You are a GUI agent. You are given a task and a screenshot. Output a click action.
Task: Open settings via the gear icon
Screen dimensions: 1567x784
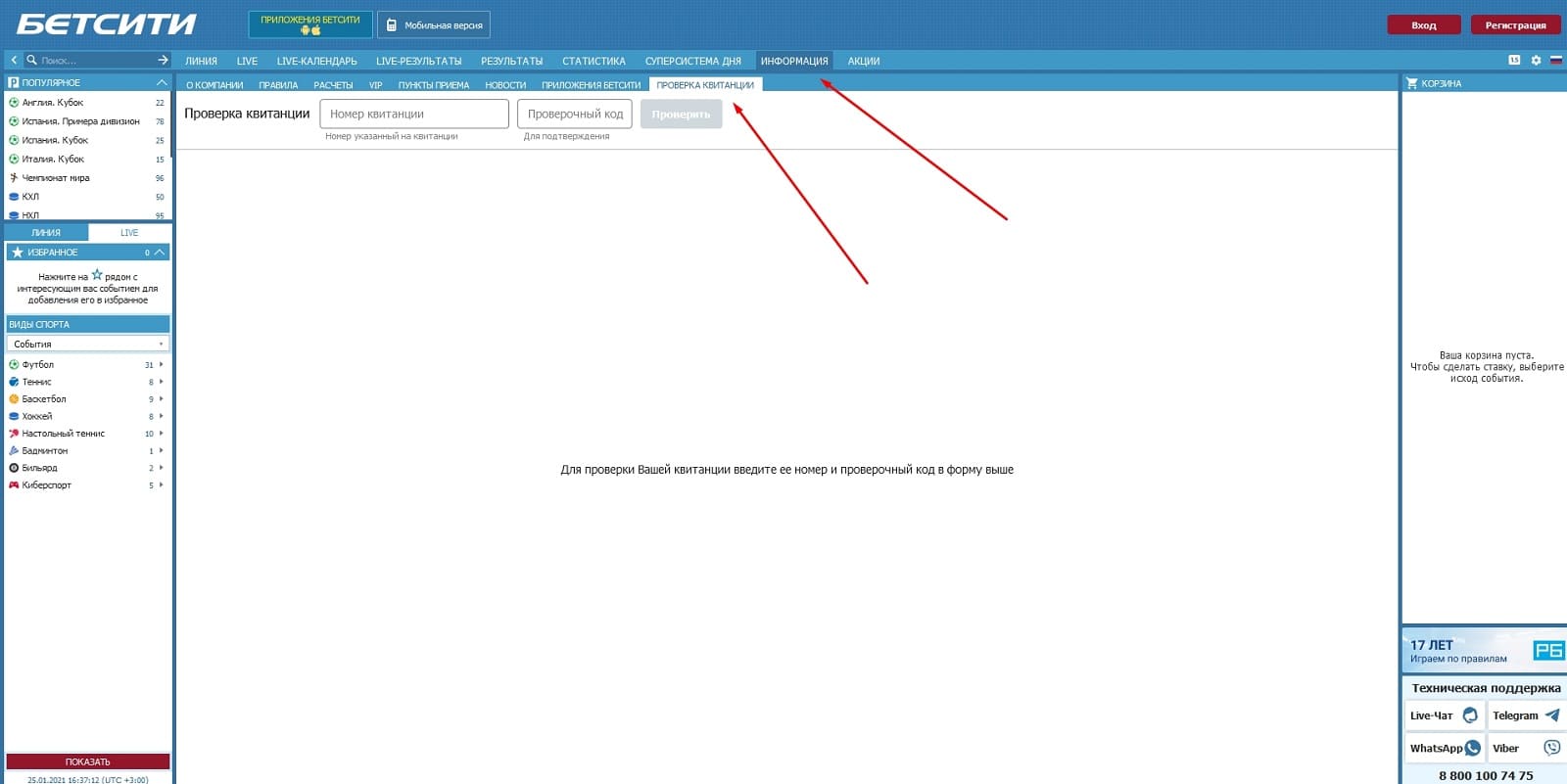1536,61
